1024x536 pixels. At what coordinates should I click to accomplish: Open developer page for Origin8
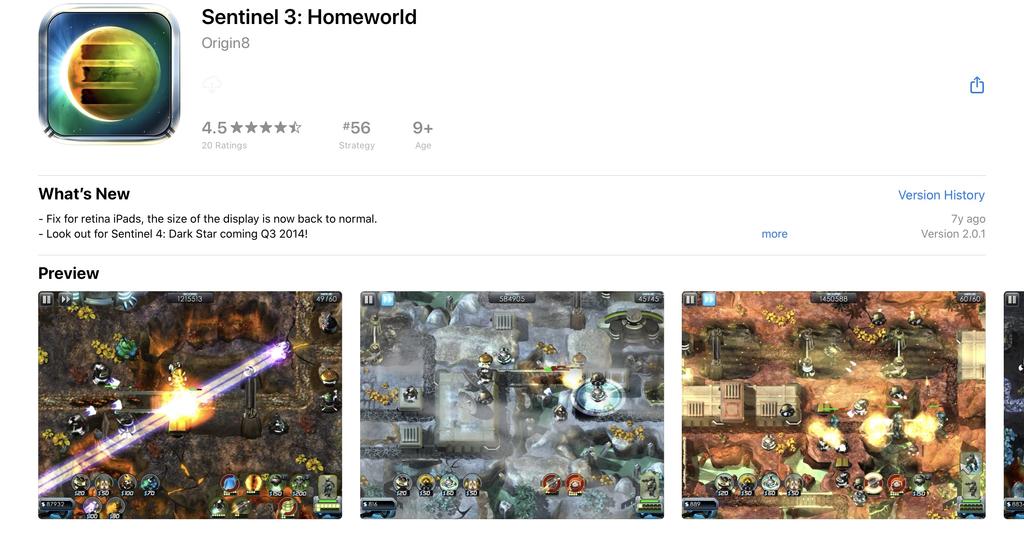(225, 43)
